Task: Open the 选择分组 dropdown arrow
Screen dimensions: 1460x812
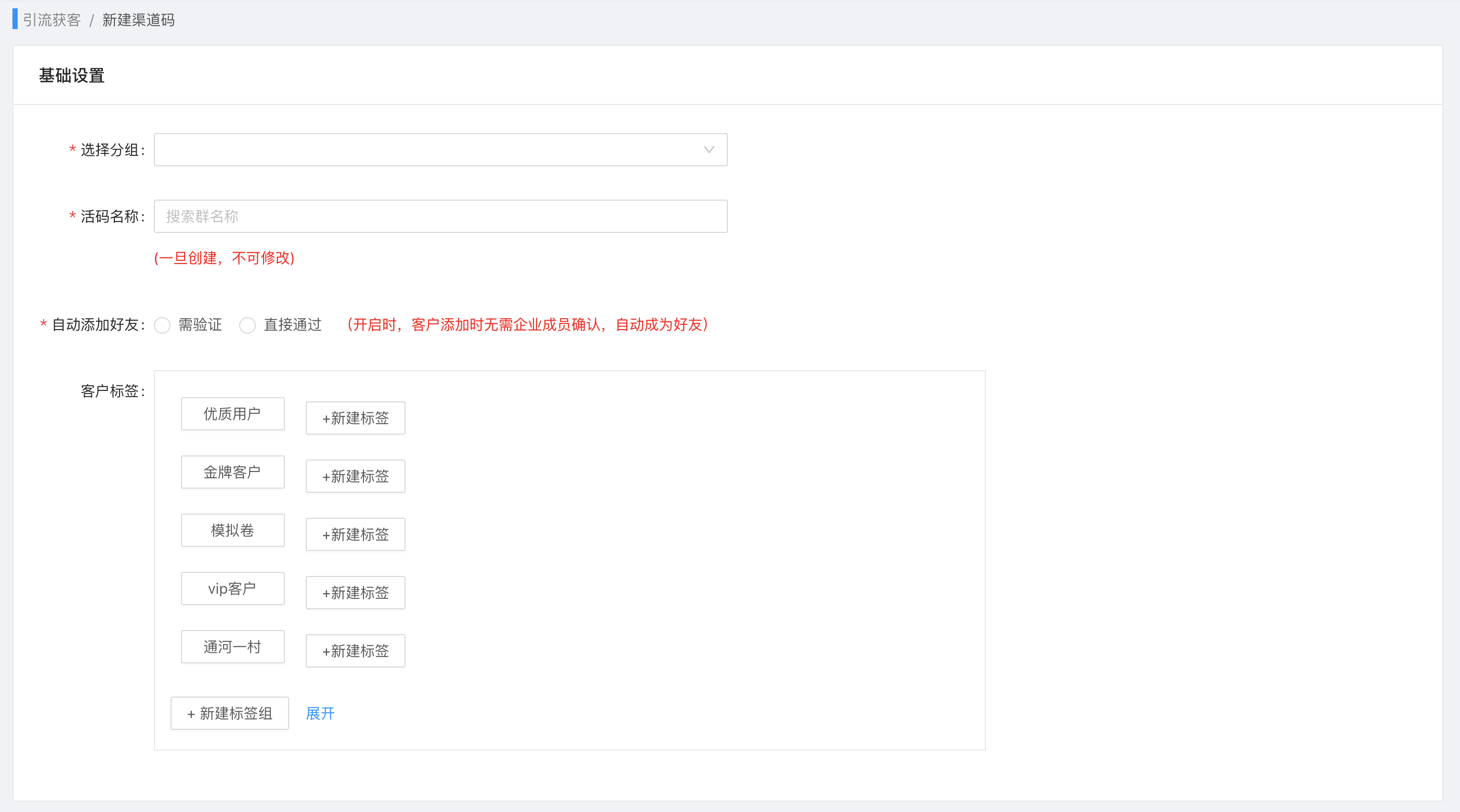Action: pyautogui.click(x=709, y=150)
